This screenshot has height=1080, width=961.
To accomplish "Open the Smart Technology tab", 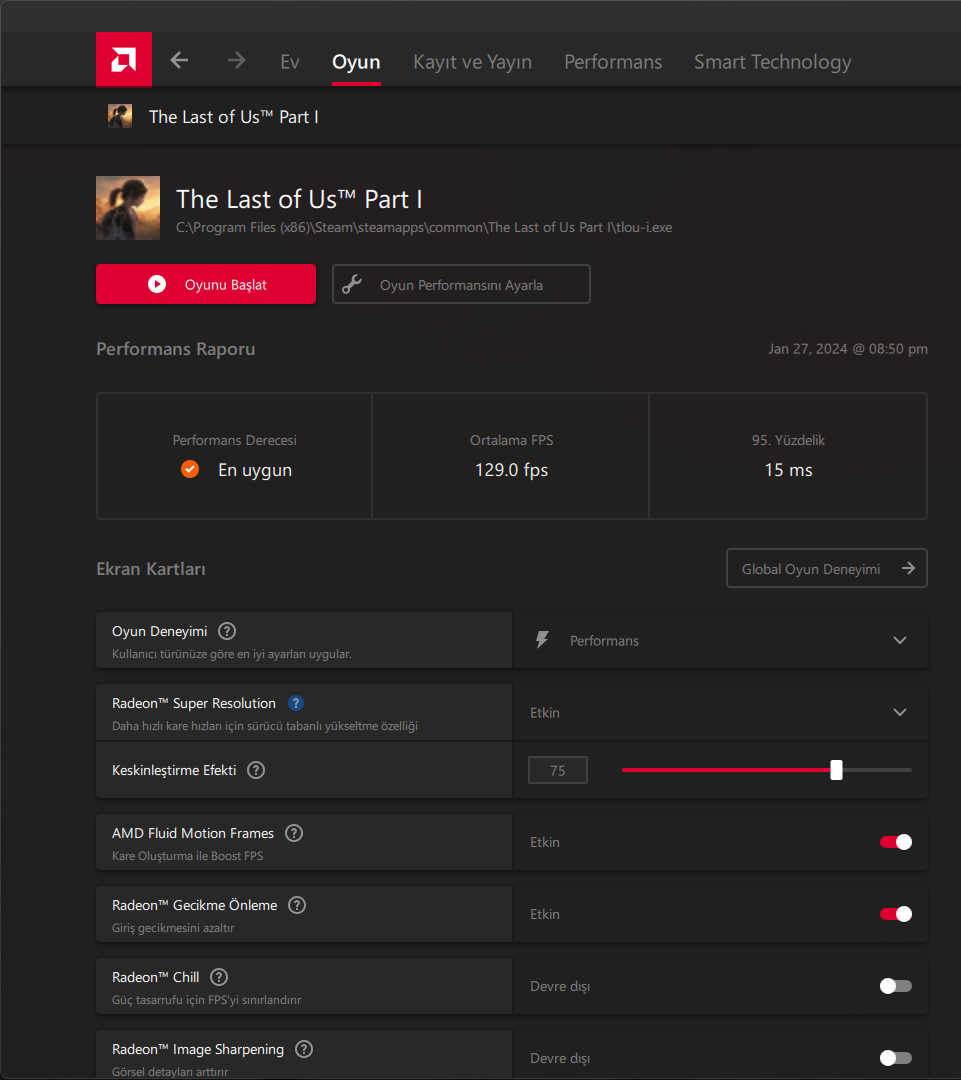I will point(773,62).
